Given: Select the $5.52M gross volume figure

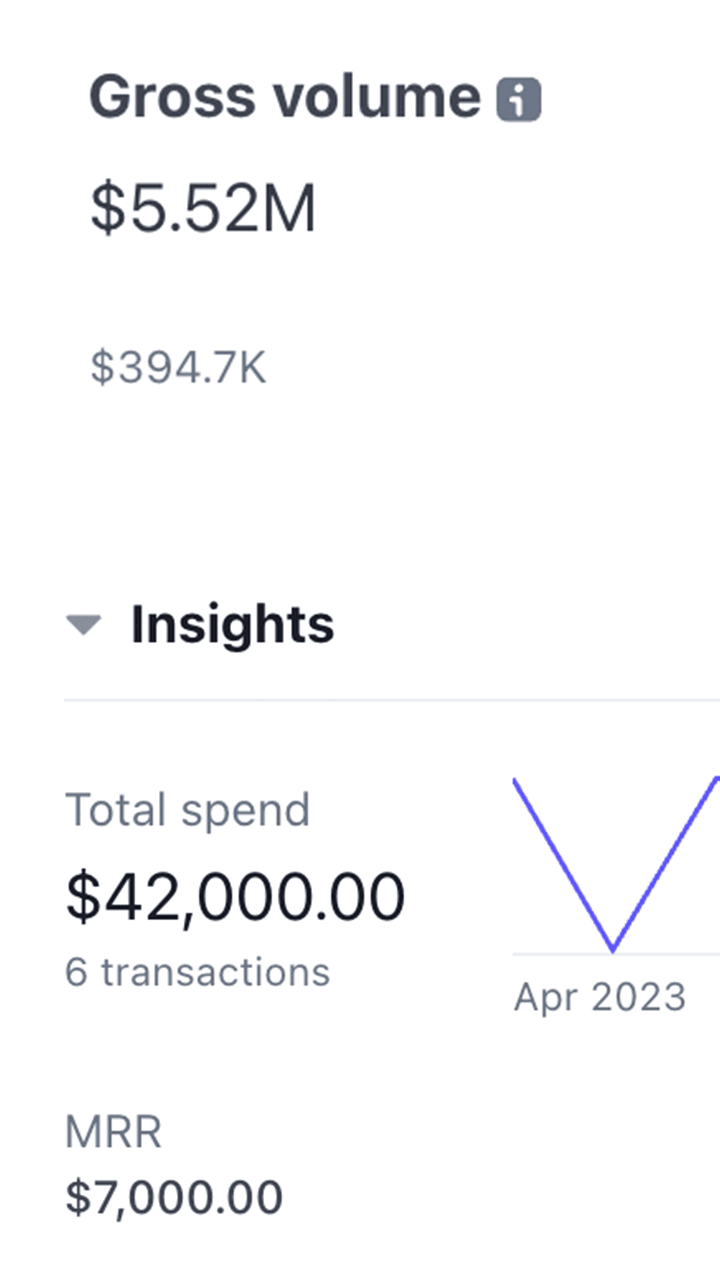Looking at the screenshot, I should 203,210.
